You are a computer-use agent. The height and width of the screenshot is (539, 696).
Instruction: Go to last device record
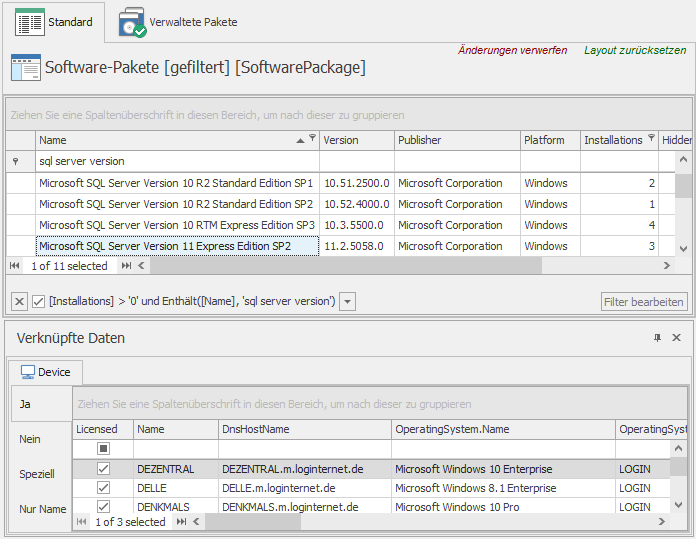(182, 522)
